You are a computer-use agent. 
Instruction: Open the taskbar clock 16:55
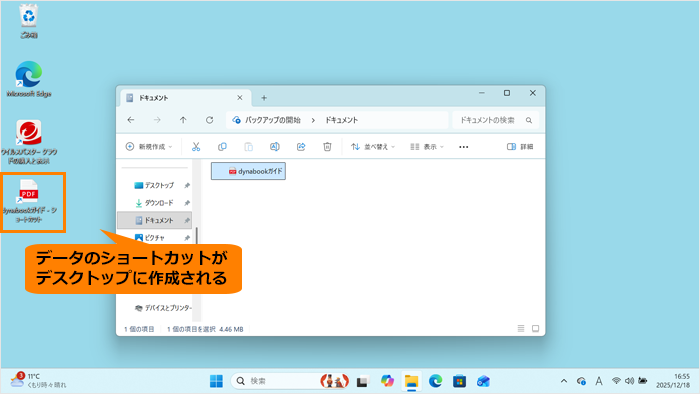673,381
